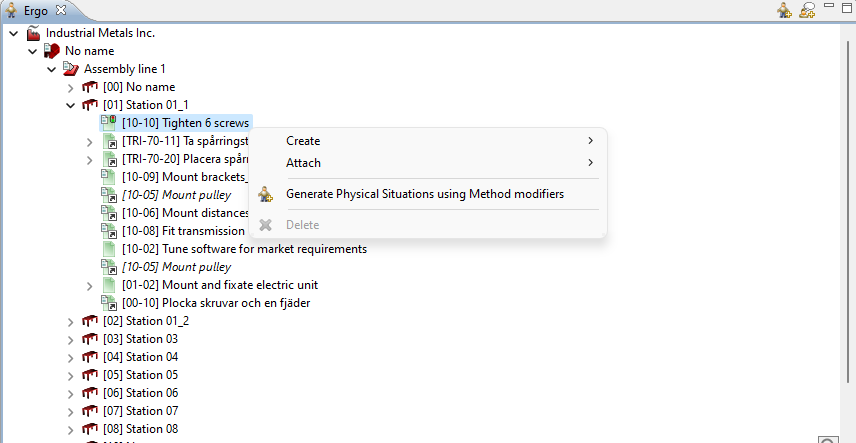Click the Tighten 6 screws item icon
The width and height of the screenshot is (856, 443).
pyautogui.click(x=109, y=123)
